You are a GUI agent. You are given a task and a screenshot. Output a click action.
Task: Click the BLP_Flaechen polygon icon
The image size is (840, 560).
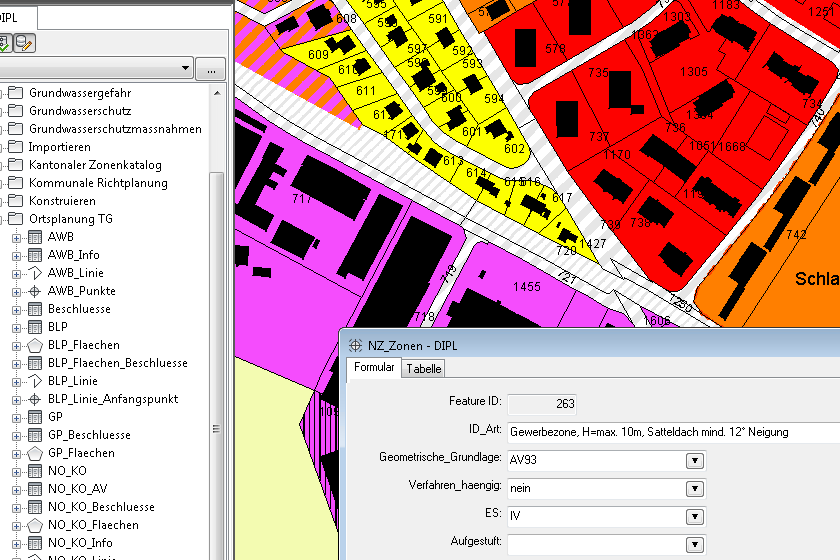(34, 345)
